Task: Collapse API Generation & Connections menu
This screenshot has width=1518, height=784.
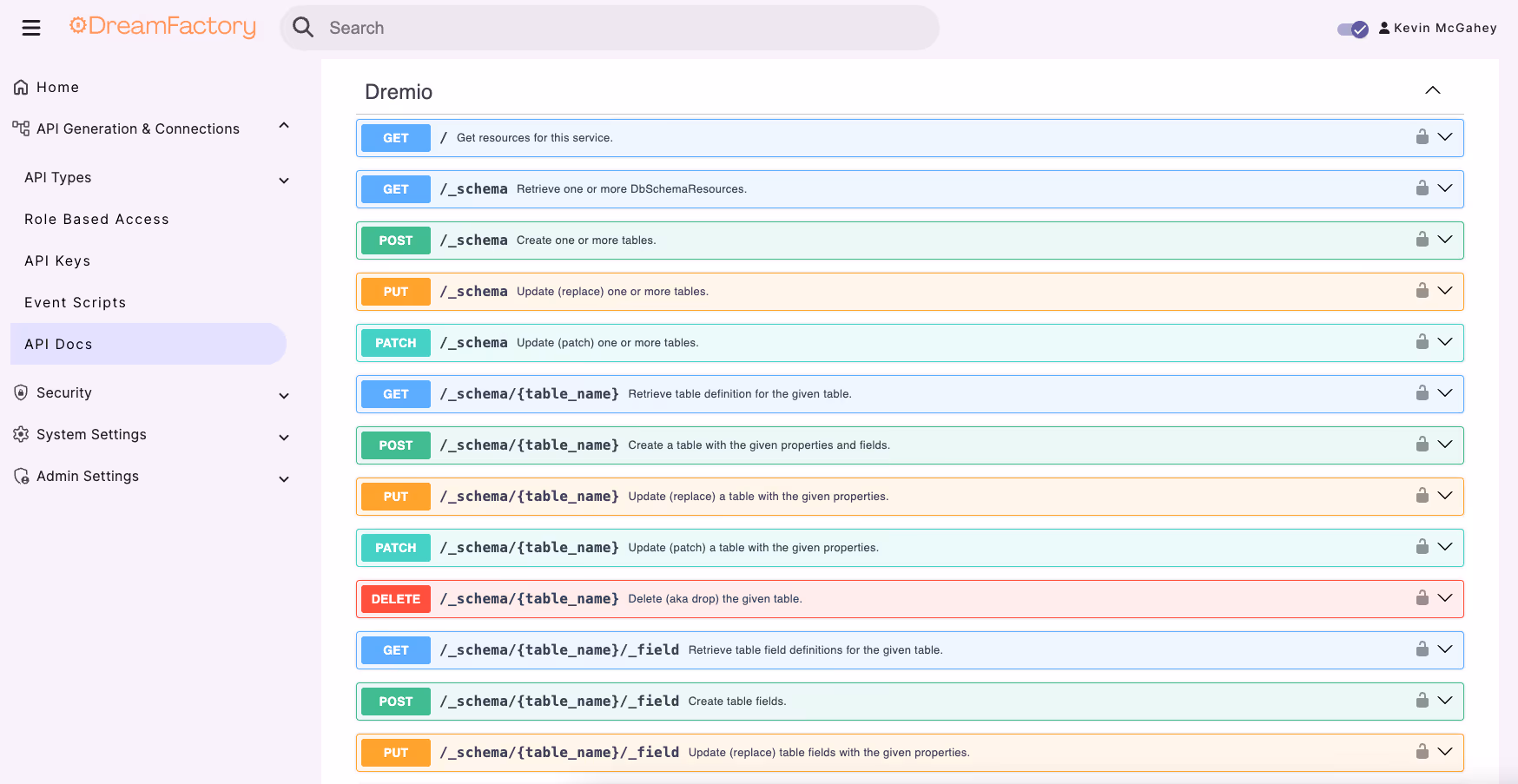Action: coord(284,126)
